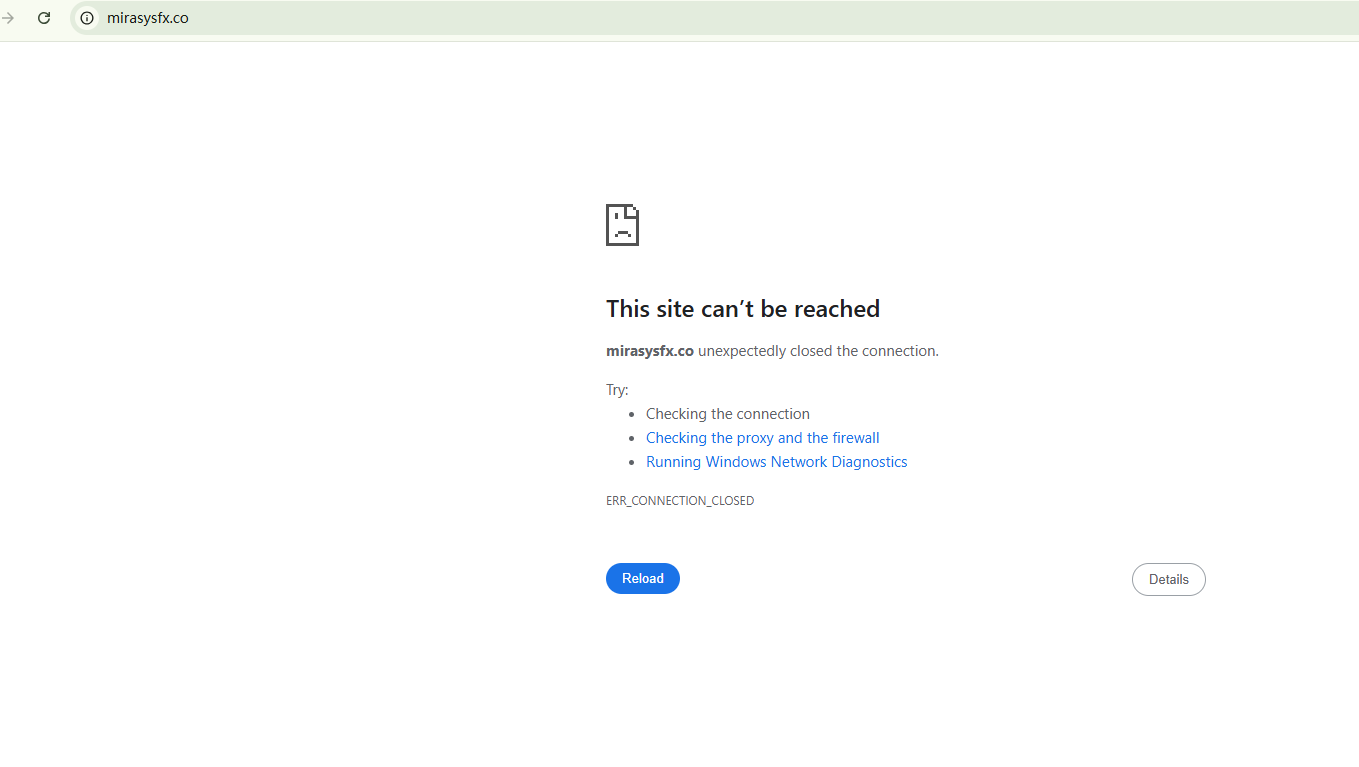1359x767 pixels.
Task: Click 'unexpectedly closed the connection' message
Action: click(x=818, y=351)
